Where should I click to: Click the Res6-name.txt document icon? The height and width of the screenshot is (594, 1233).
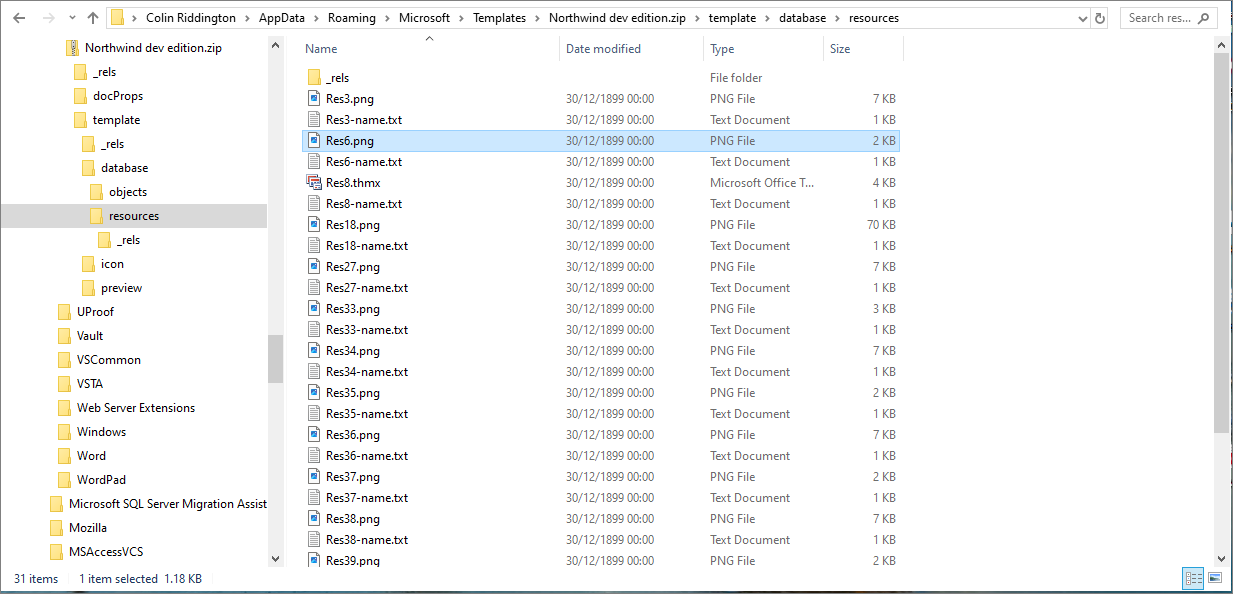(x=314, y=162)
